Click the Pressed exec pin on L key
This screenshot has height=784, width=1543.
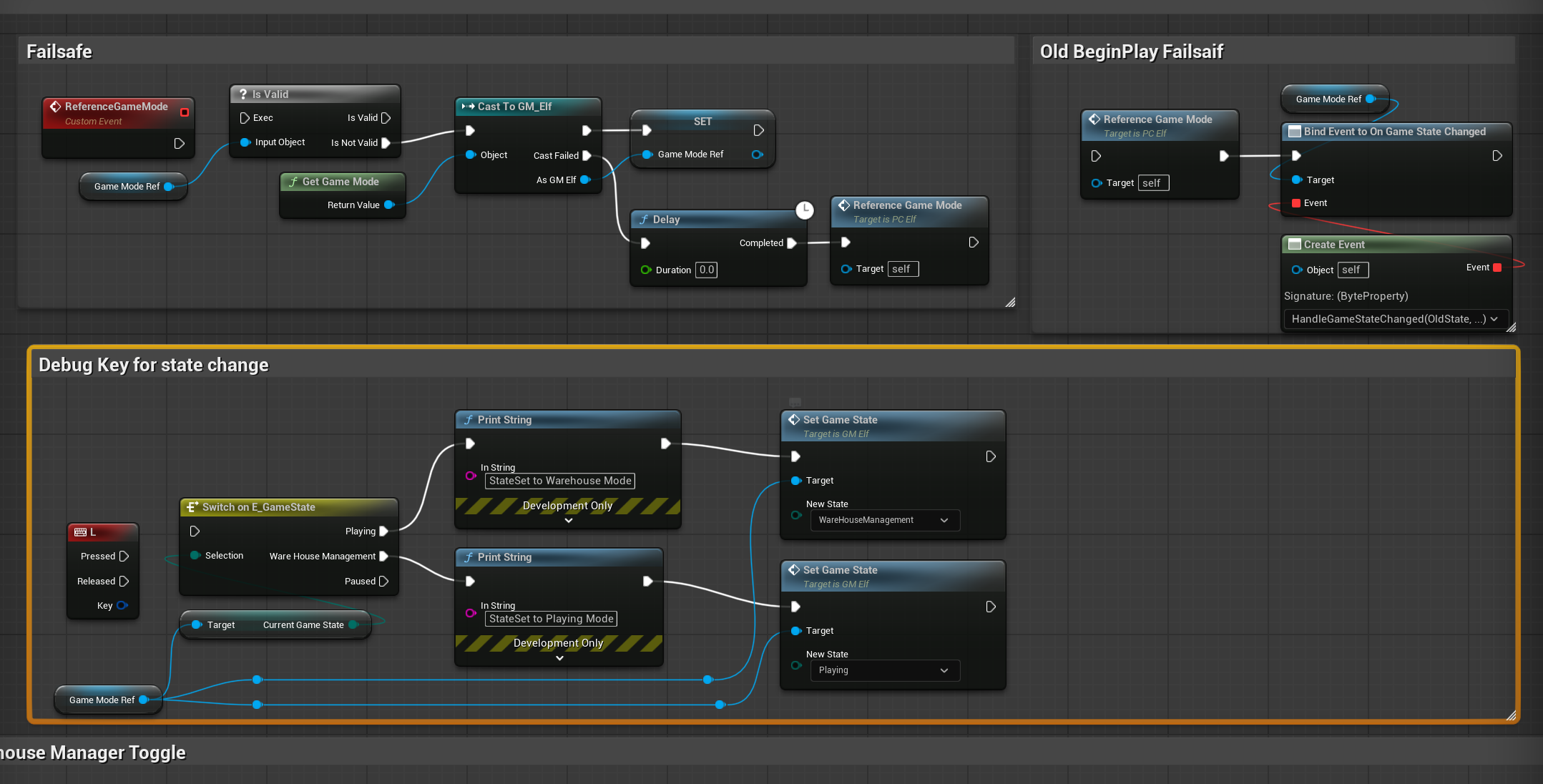[124, 557]
